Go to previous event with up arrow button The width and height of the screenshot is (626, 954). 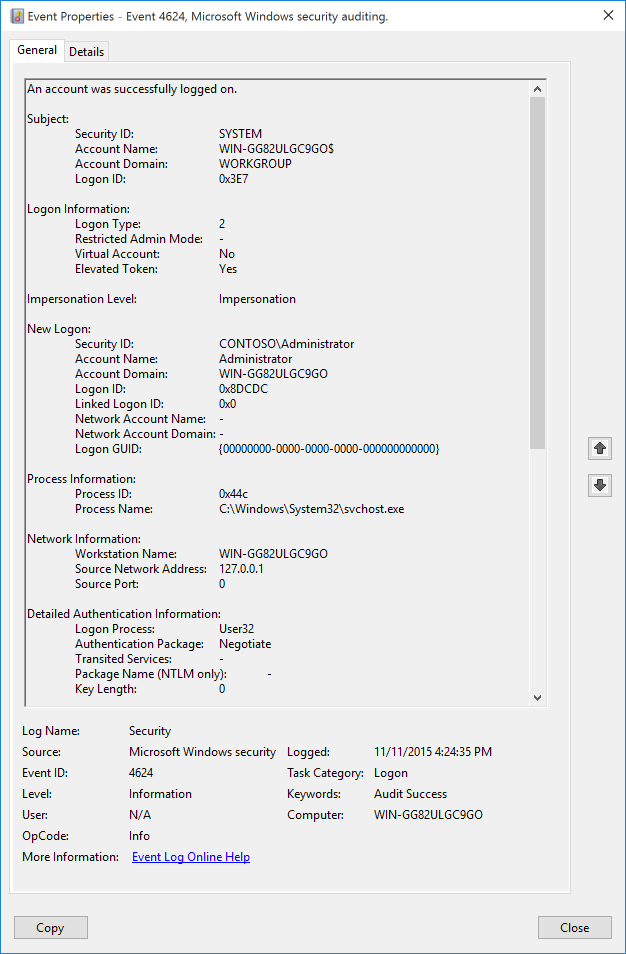600,449
